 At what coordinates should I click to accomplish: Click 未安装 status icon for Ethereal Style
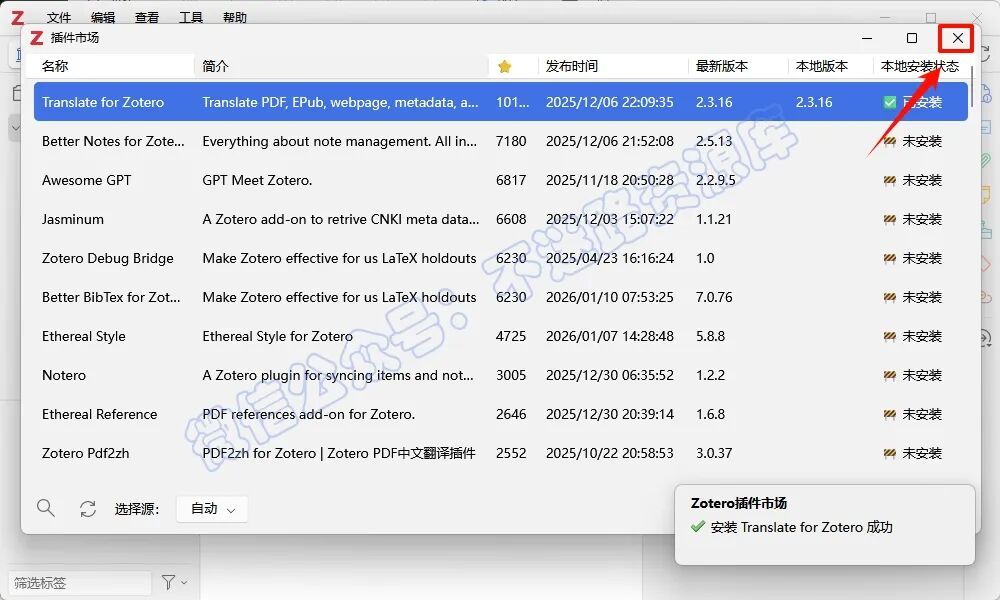point(890,336)
